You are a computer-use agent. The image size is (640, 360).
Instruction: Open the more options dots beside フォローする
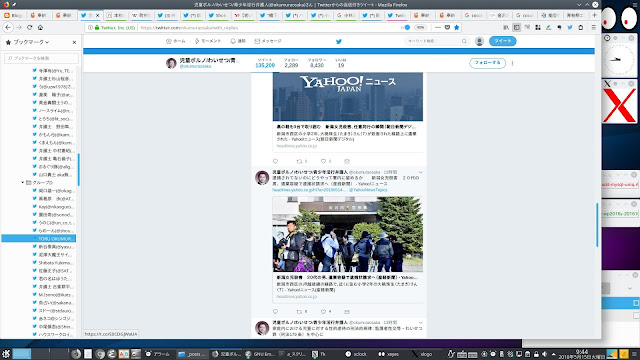(512, 63)
